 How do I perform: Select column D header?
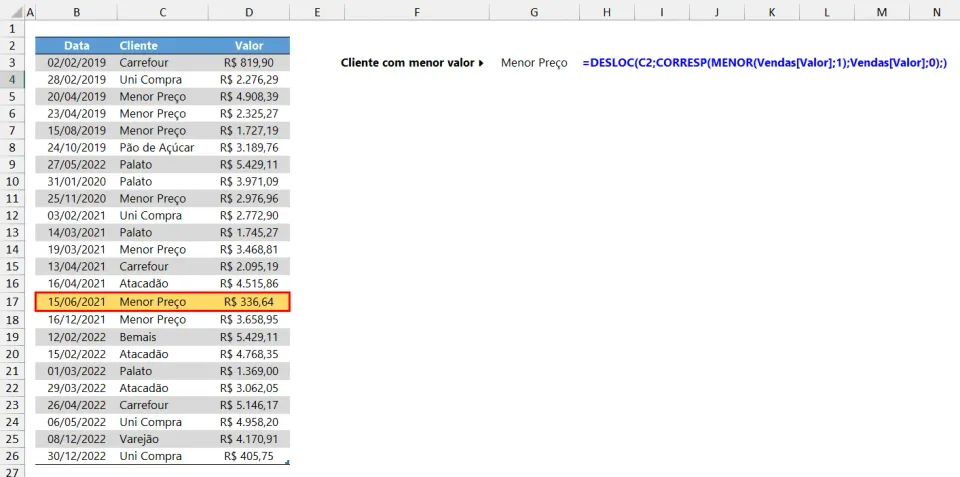249,12
